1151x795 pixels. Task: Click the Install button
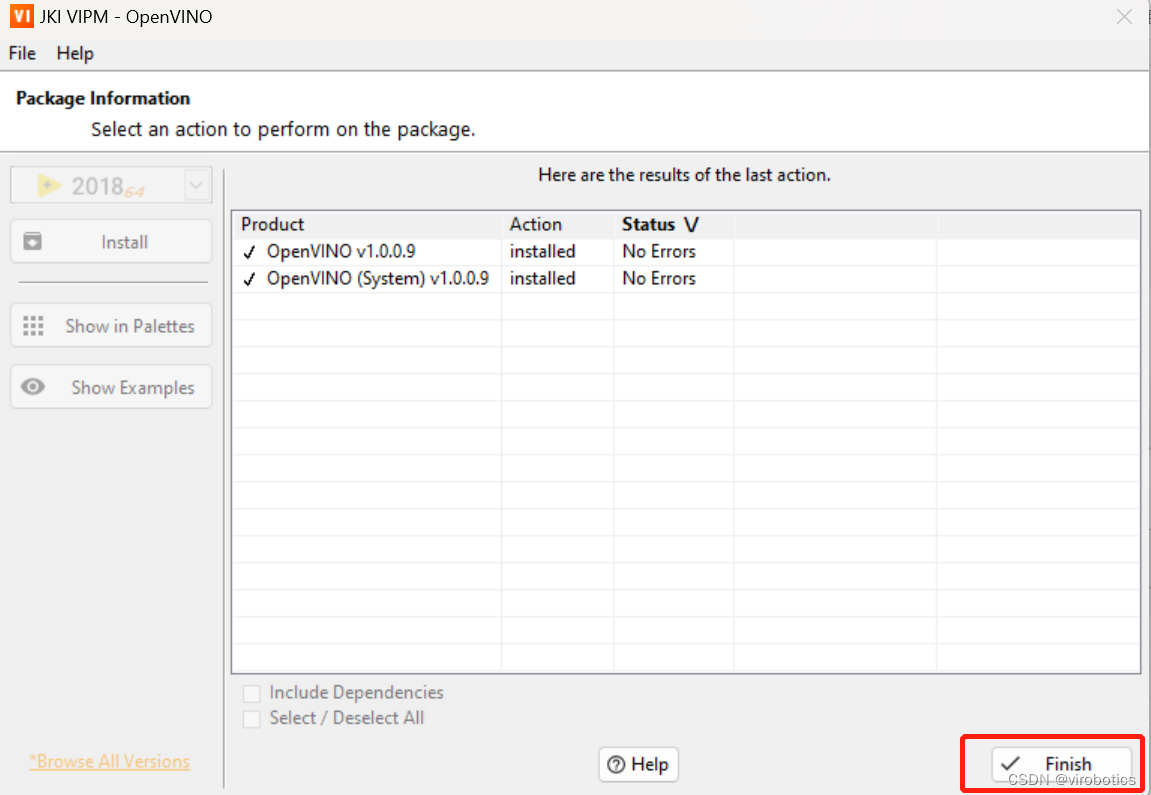click(111, 242)
